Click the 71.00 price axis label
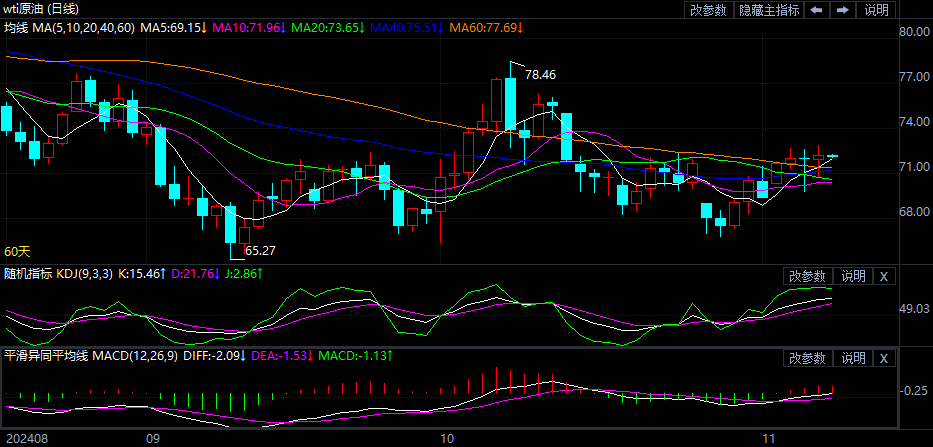Image resolution: width=933 pixels, height=447 pixels. [x=914, y=167]
